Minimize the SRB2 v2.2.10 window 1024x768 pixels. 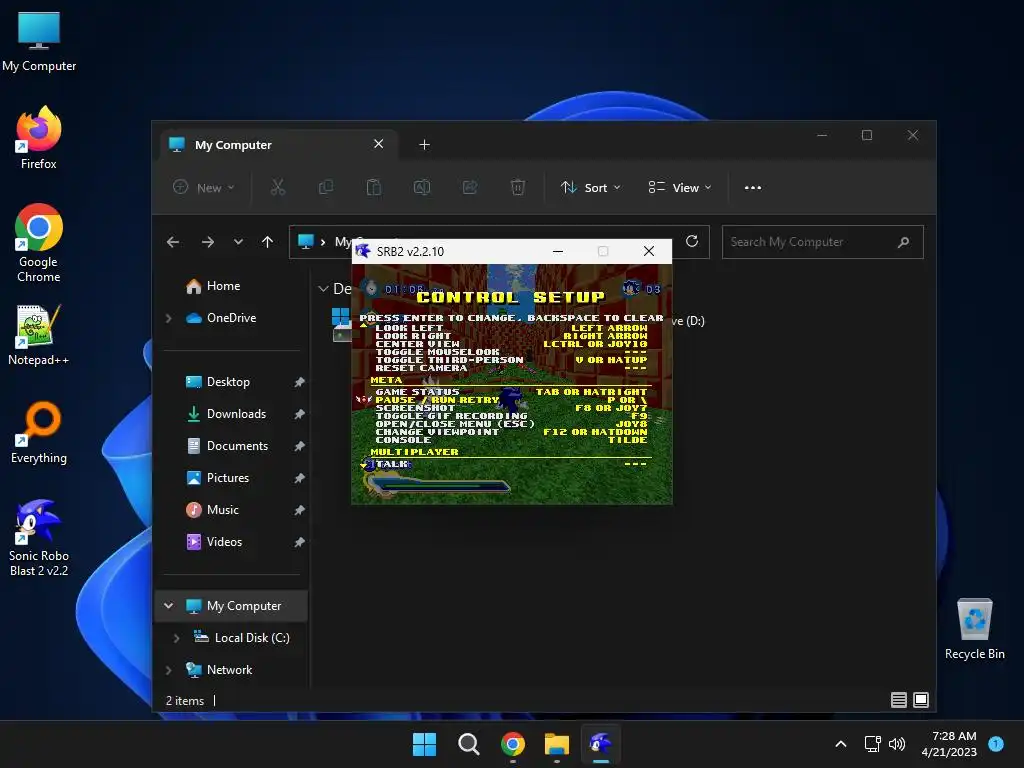tap(558, 251)
